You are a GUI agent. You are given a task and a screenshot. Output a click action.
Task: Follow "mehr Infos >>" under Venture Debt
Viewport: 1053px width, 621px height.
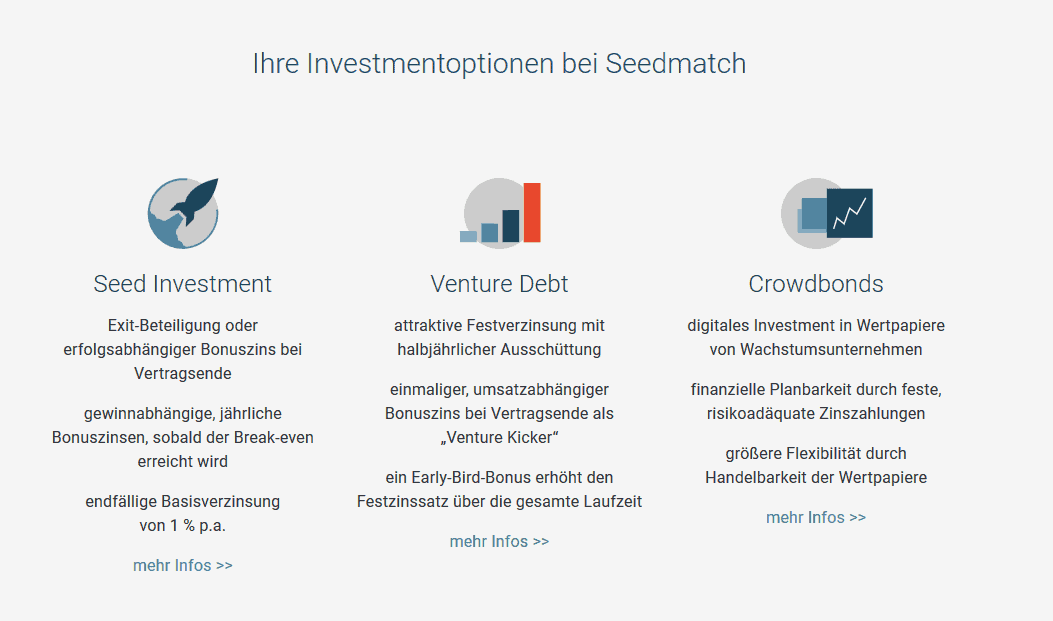[x=499, y=541]
